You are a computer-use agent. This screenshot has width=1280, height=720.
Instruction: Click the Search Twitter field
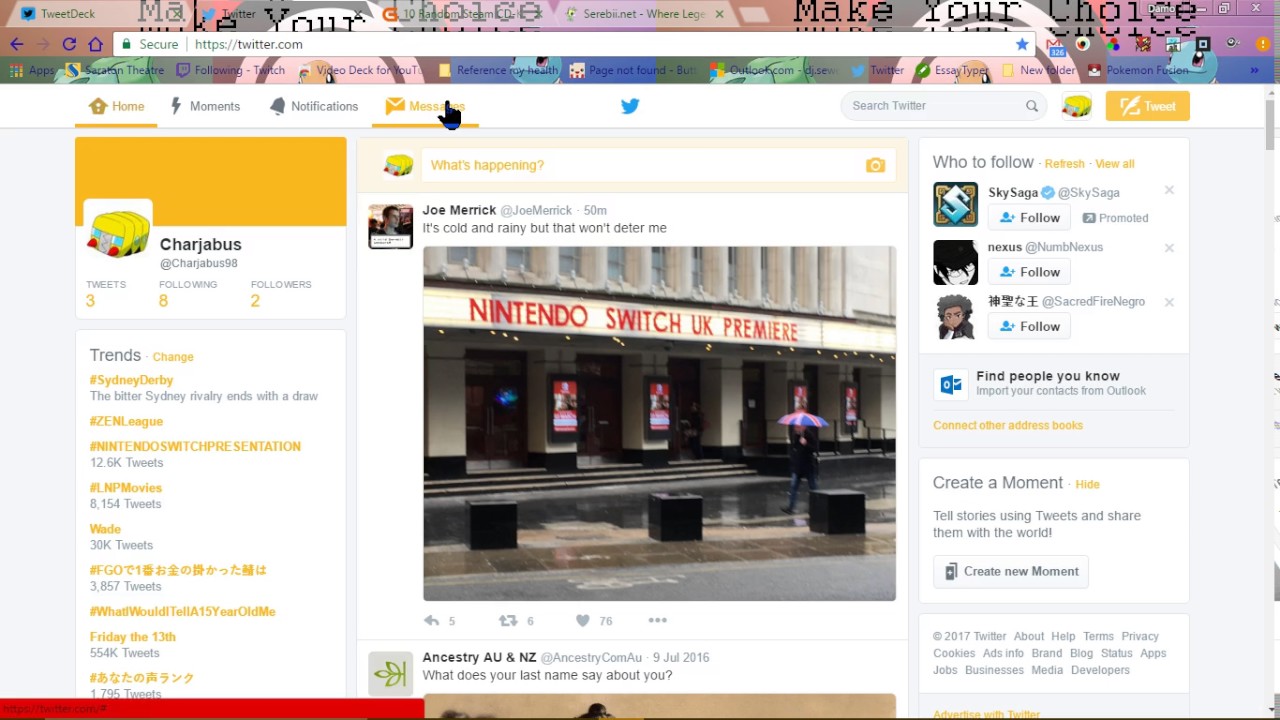943,106
